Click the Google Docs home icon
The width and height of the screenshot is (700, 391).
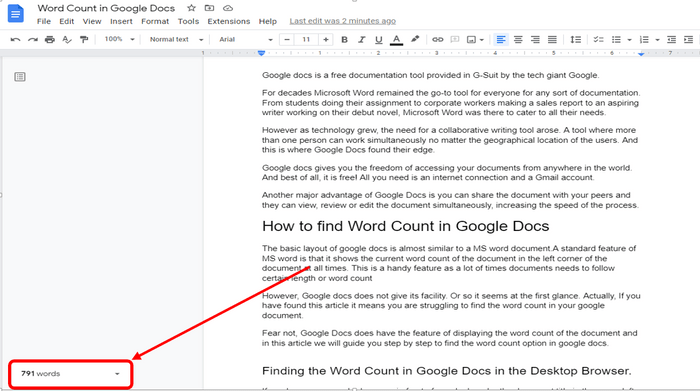click(x=16, y=13)
